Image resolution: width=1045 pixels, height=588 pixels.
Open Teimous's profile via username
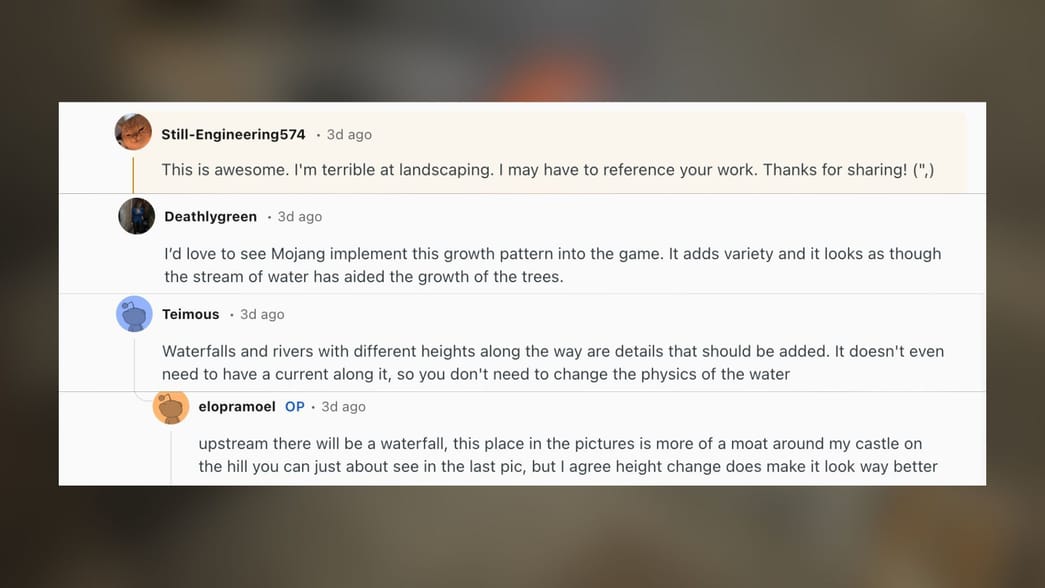click(190, 313)
